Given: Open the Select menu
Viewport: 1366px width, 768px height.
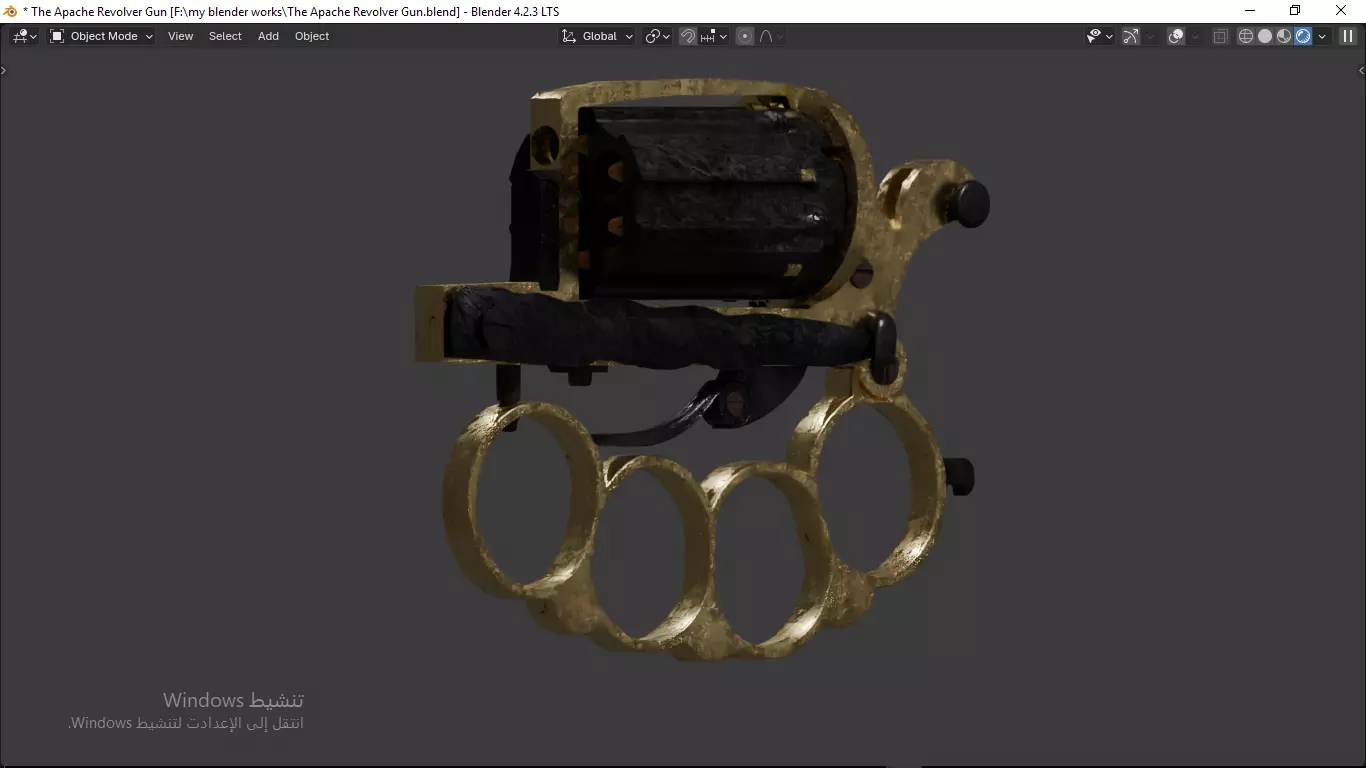Looking at the screenshot, I should coord(225,36).
